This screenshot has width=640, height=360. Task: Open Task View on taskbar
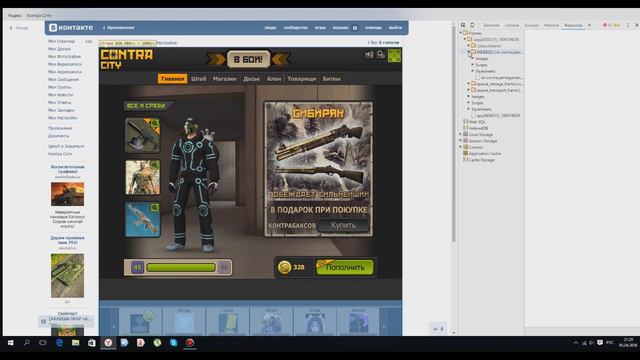pyautogui.click(x=42, y=343)
